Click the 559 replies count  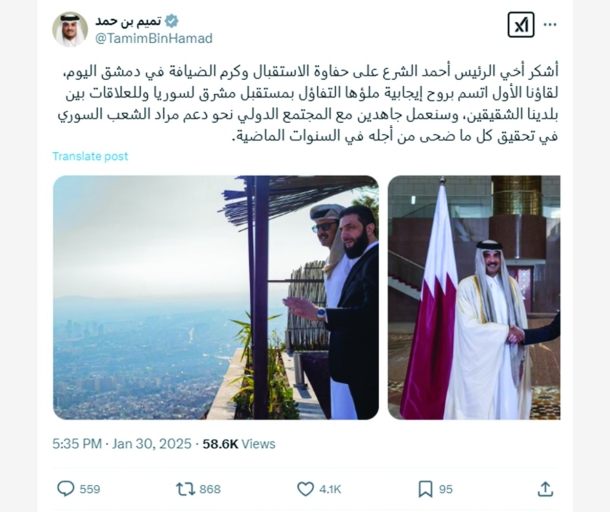tap(90, 489)
